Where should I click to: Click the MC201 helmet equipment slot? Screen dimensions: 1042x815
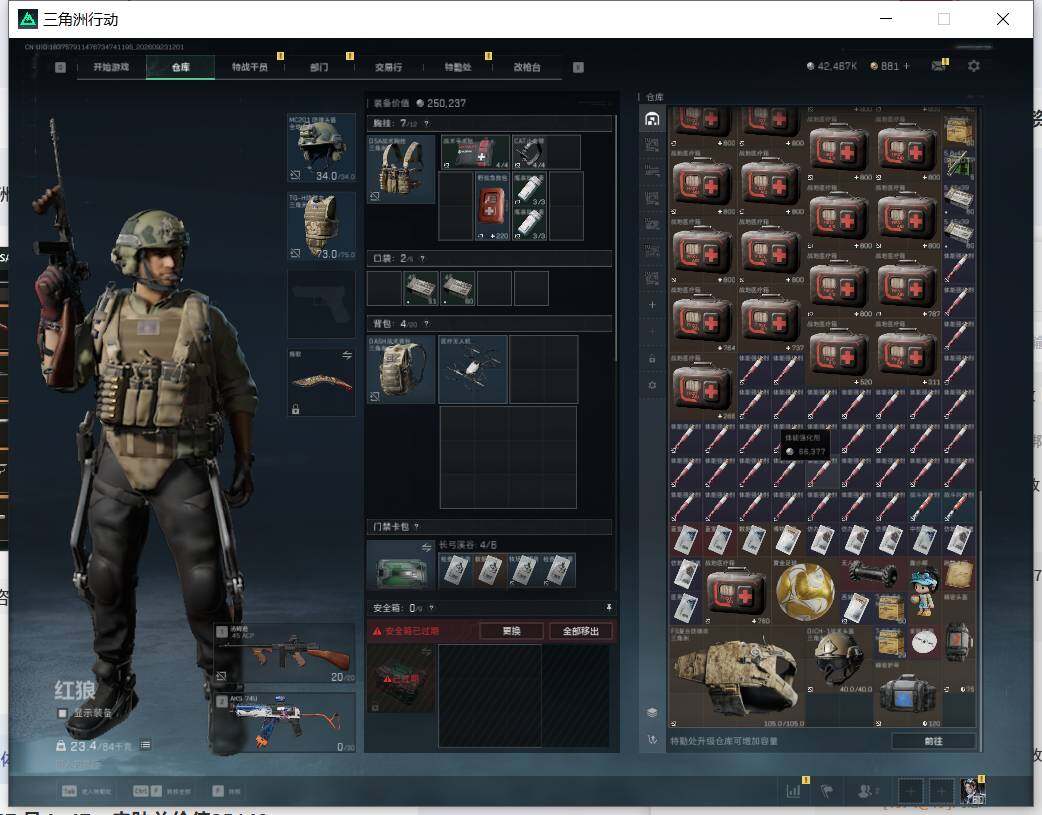click(321, 148)
